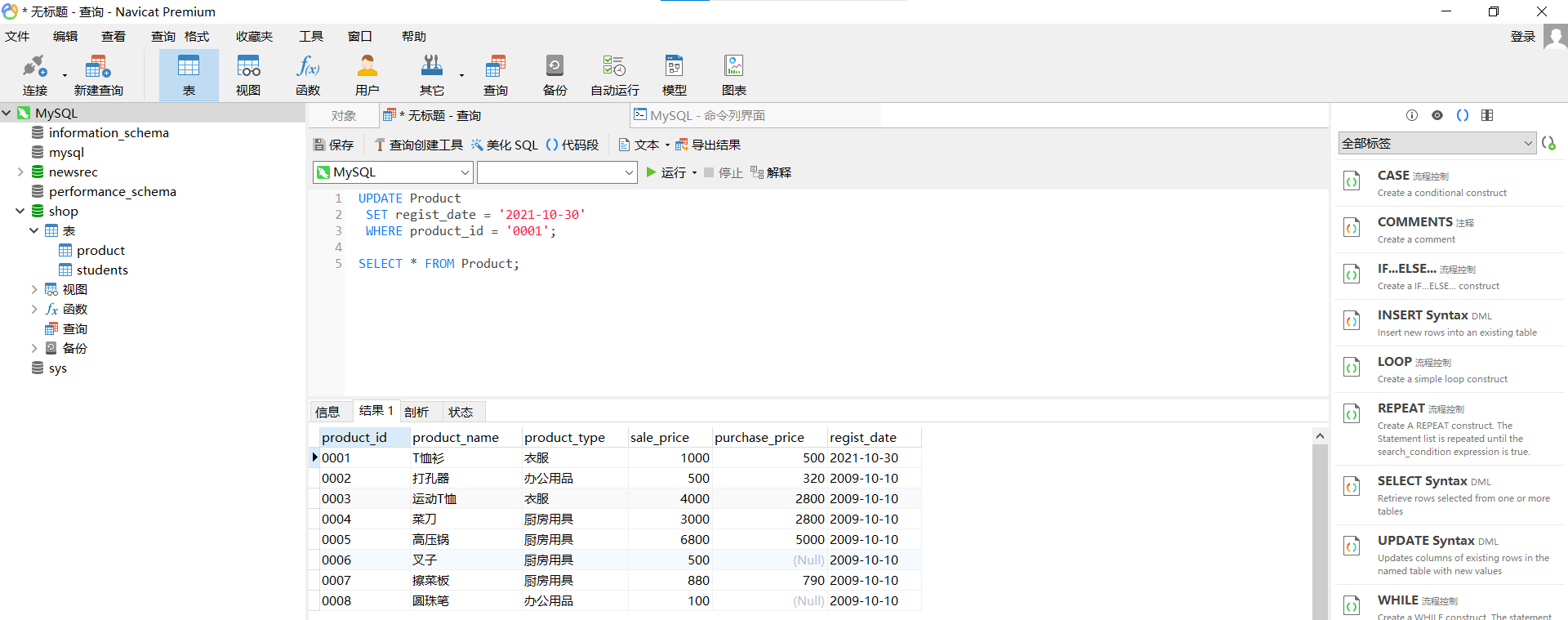Click the 保存 save button
The height and width of the screenshot is (620, 1568).
click(x=334, y=145)
